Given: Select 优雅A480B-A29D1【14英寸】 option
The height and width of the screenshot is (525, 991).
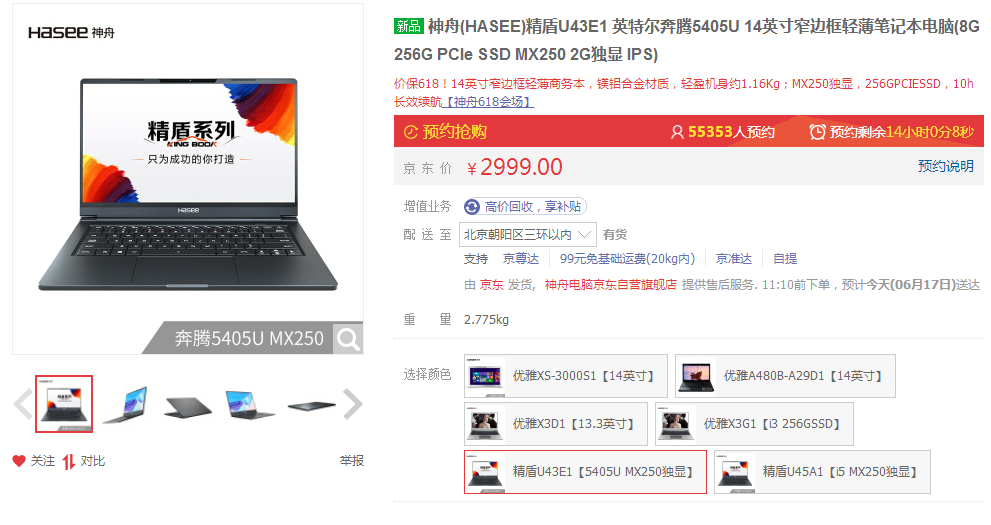Looking at the screenshot, I should tap(785, 376).
